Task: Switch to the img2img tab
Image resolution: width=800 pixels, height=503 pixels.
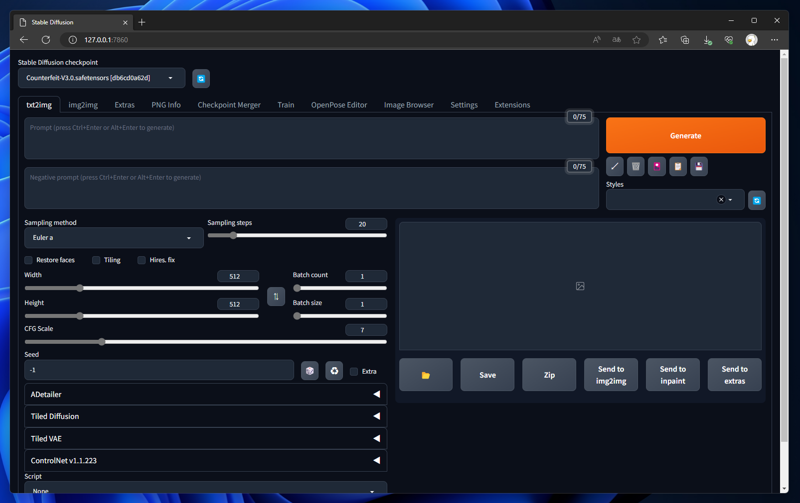Action: pos(83,105)
